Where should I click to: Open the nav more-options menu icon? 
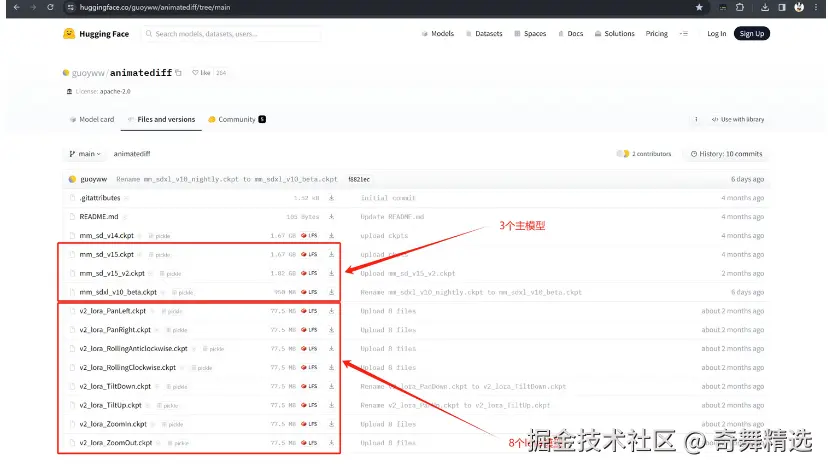click(x=684, y=34)
